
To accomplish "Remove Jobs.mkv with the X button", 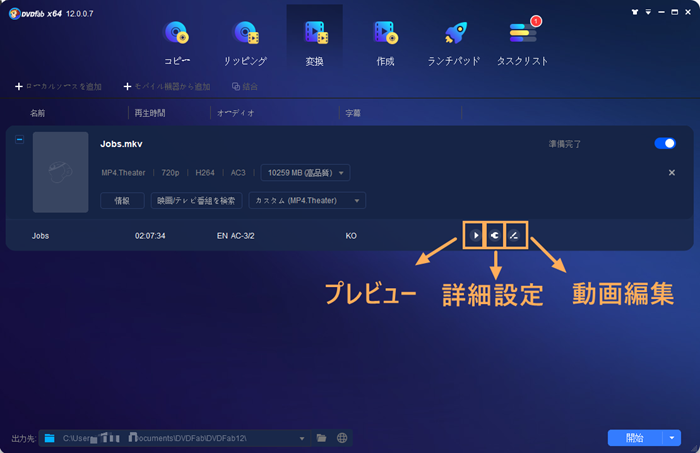I will (x=672, y=173).
